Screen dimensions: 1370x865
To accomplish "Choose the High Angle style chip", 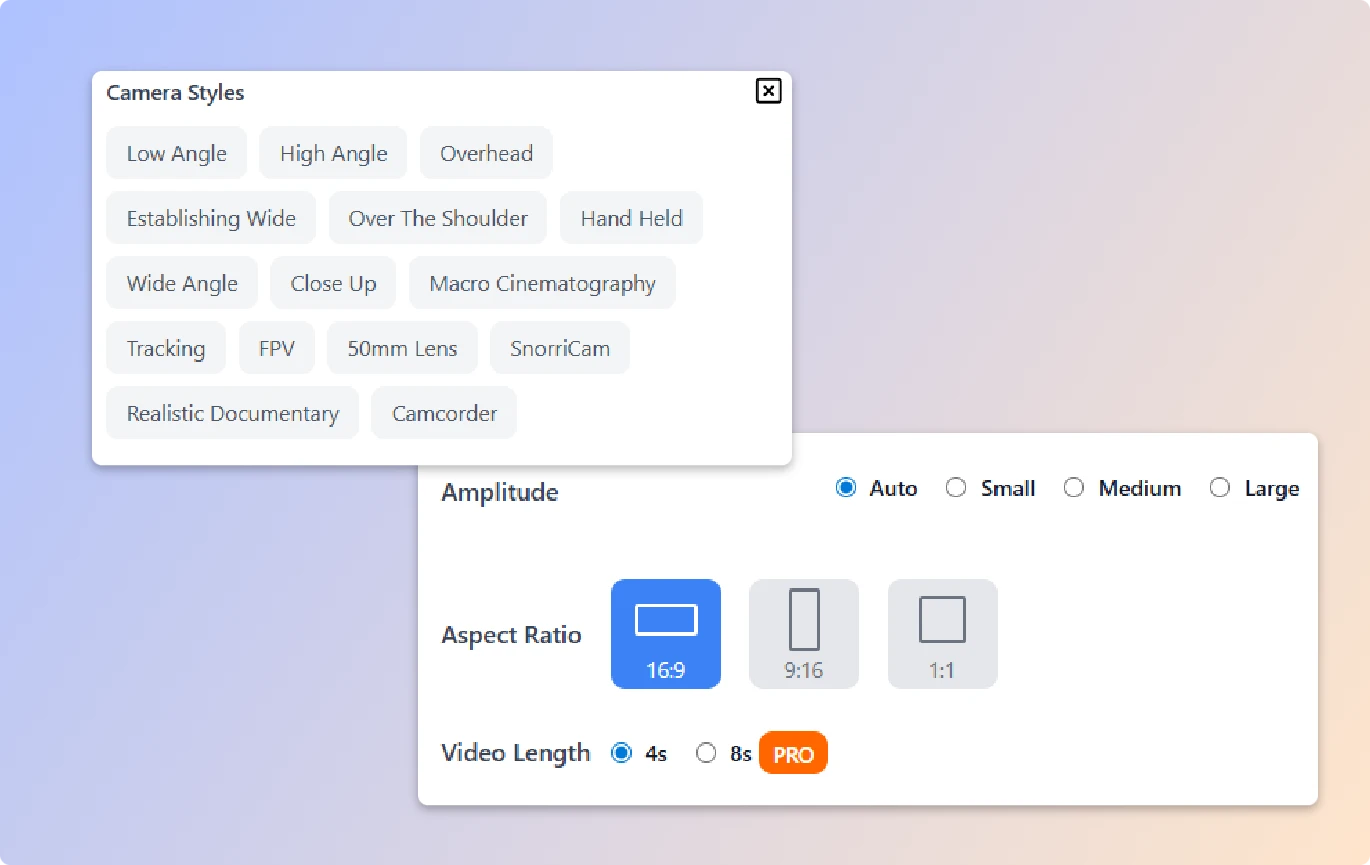I will (x=333, y=153).
